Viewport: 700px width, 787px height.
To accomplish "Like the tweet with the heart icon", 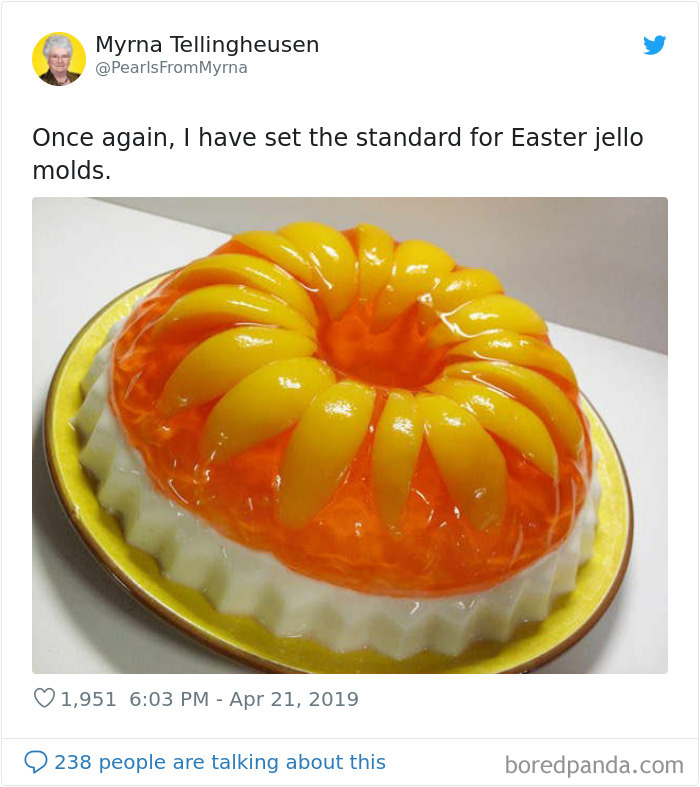I will (x=44, y=698).
